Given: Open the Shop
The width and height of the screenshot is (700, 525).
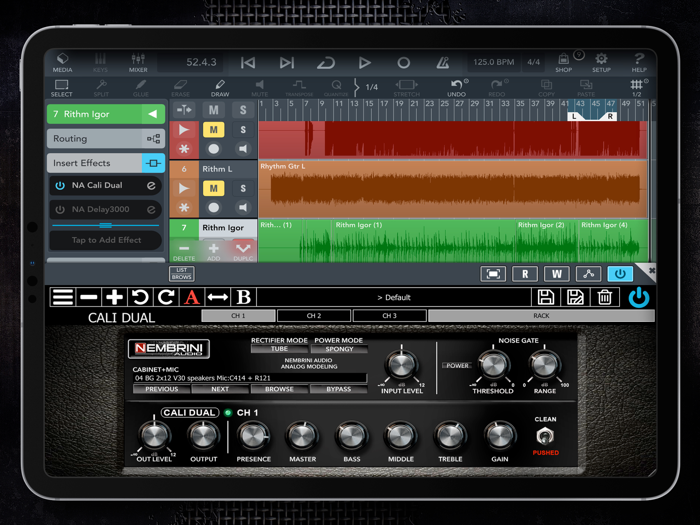Looking at the screenshot, I should pyautogui.click(x=564, y=62).
